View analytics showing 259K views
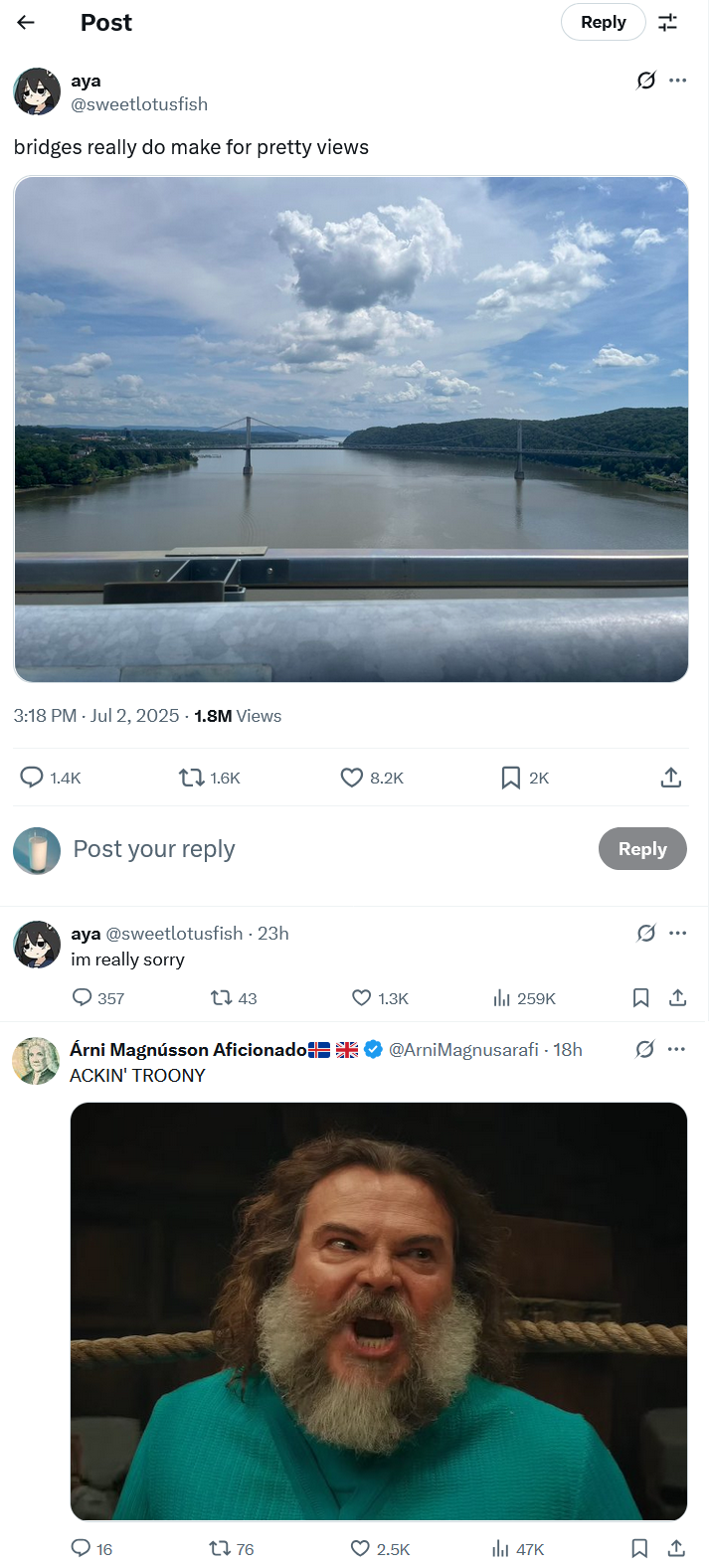 (502, 997)
